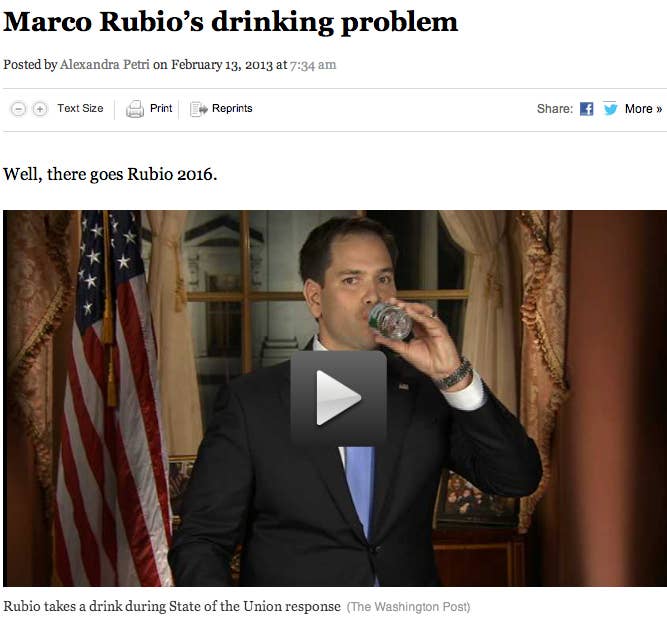Click The Washington Post credit
Viewport: 667px width, 627px height.
click(x=409, y=607)
